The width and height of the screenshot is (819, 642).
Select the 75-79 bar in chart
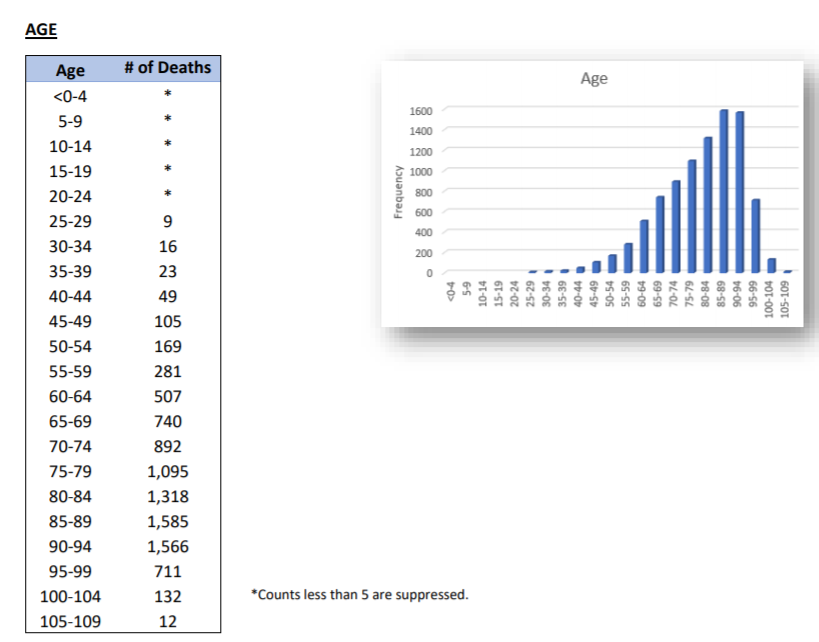(692, 216)
